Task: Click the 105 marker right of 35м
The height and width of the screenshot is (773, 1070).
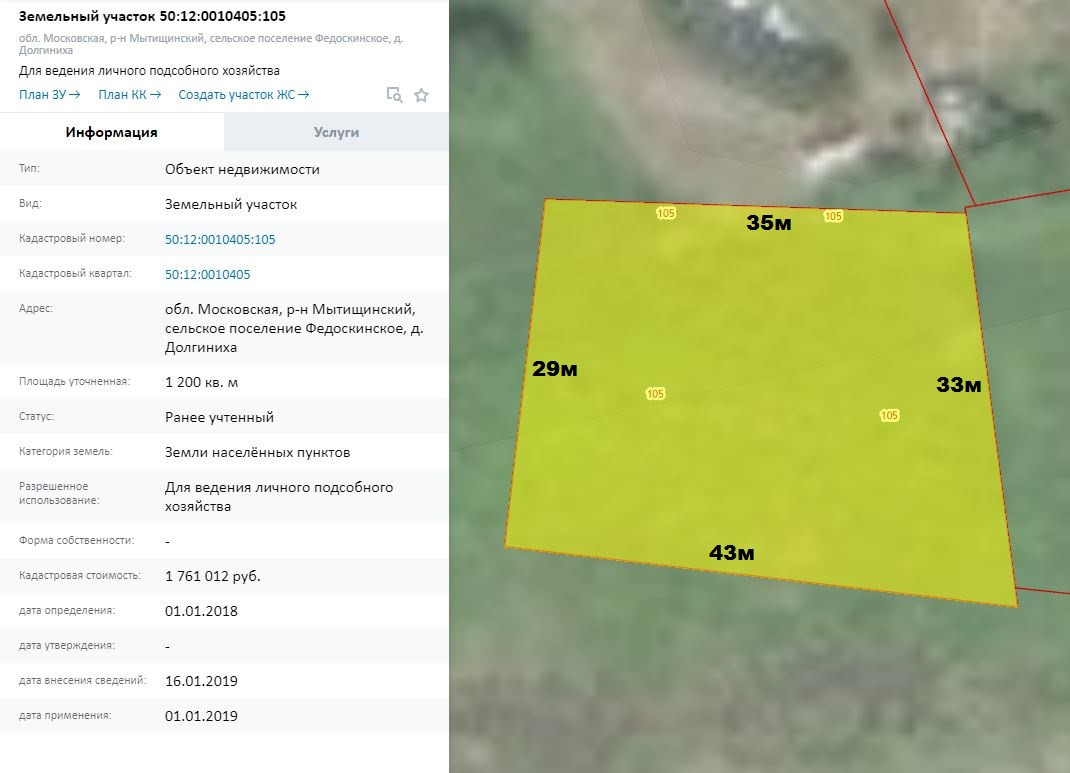Action: pos(833,216)
